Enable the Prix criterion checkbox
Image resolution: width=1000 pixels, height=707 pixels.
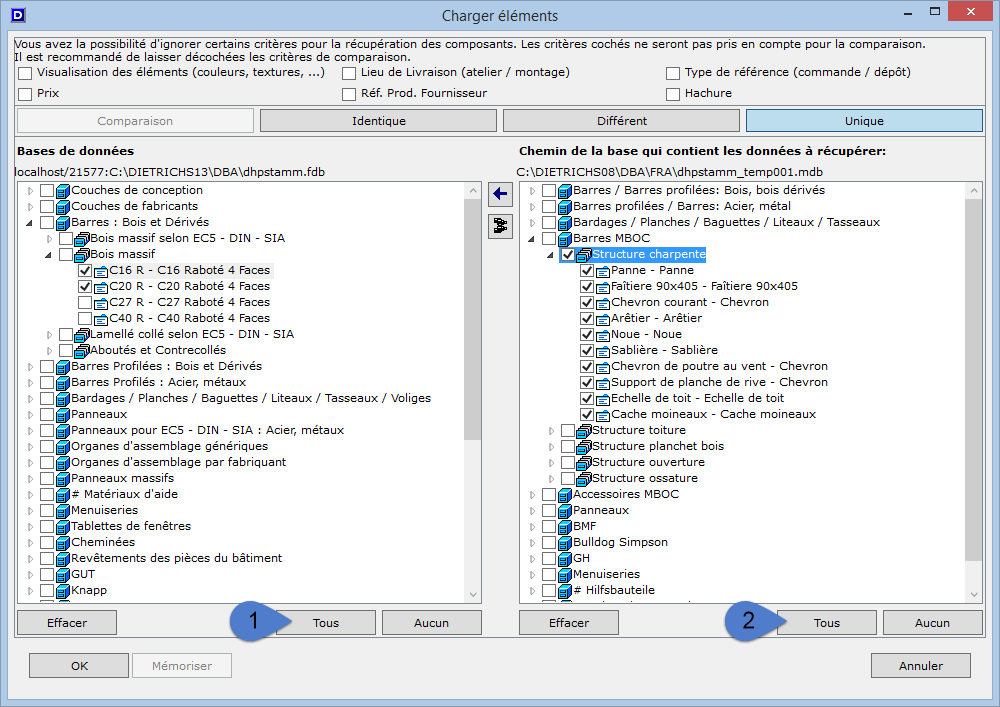(25, 93)
